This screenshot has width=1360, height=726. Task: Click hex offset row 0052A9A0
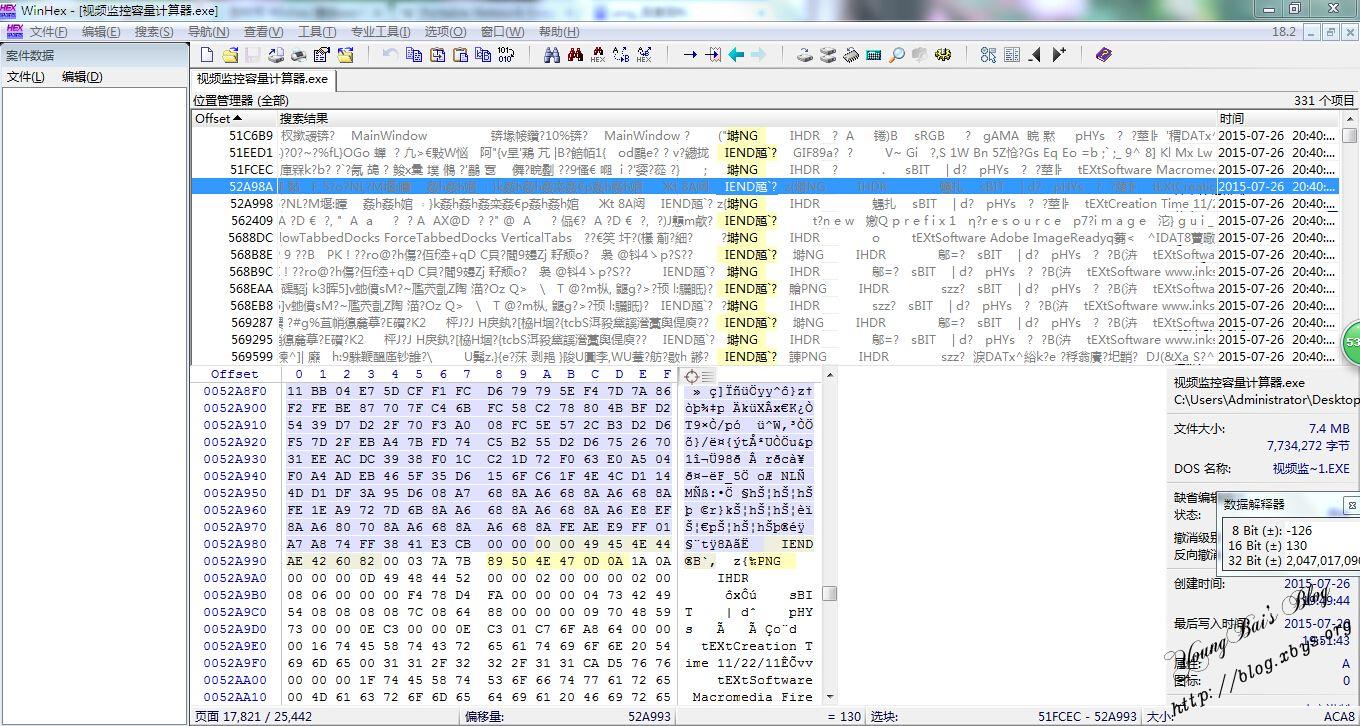pyautogui.click(x=236, y=578)
